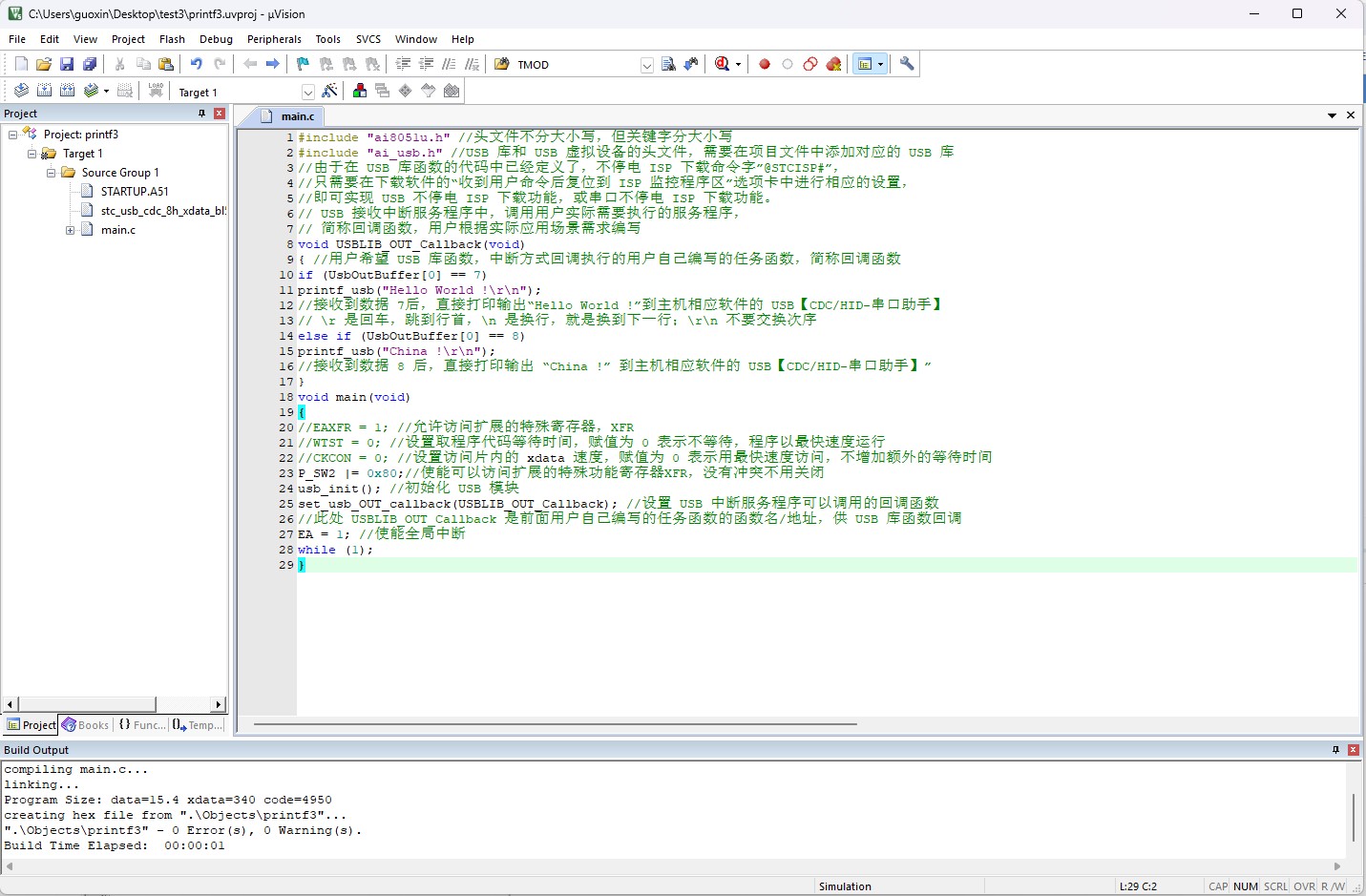Close the Project panel
The width and height of the screenshot is (1366, 896).
pyautogui.click(x=220, y=113)
